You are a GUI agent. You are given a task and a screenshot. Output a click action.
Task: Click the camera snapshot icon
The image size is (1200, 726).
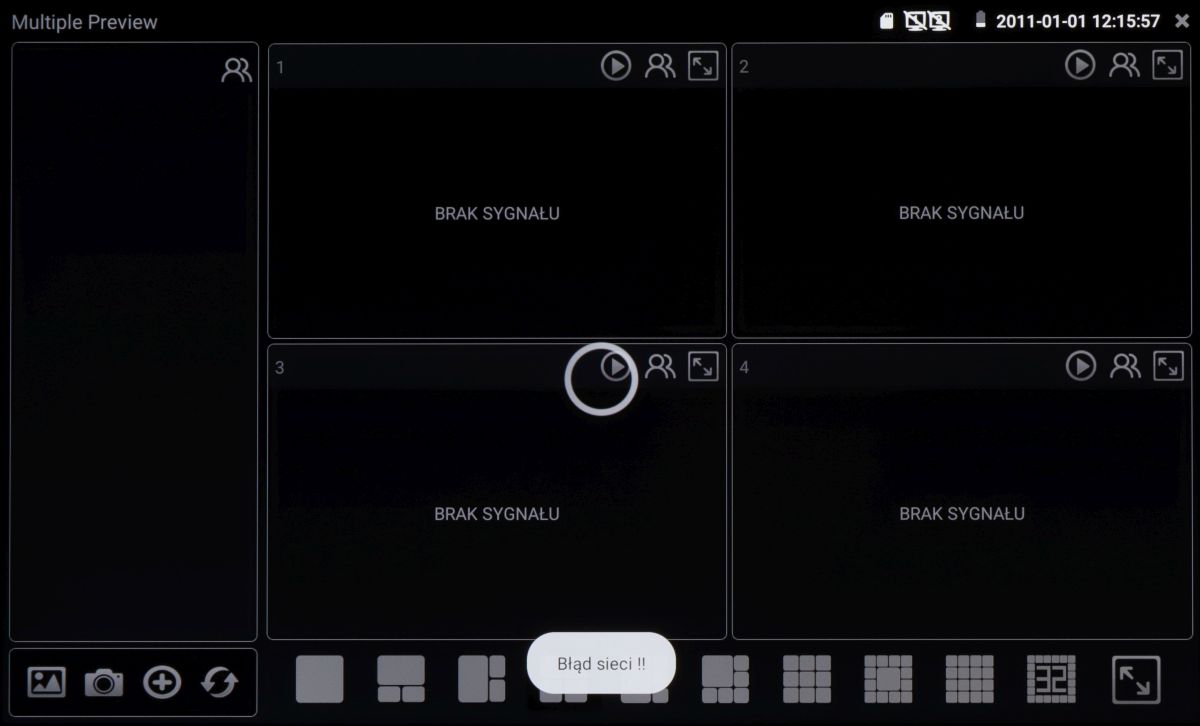pyautogui.click(x=104, y=683)
